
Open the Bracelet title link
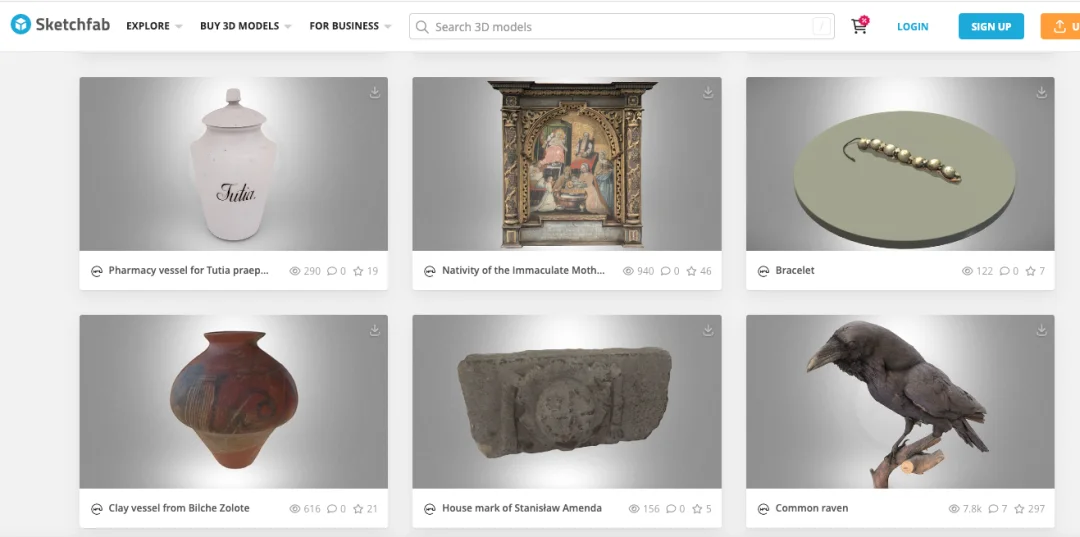point(795,271)
